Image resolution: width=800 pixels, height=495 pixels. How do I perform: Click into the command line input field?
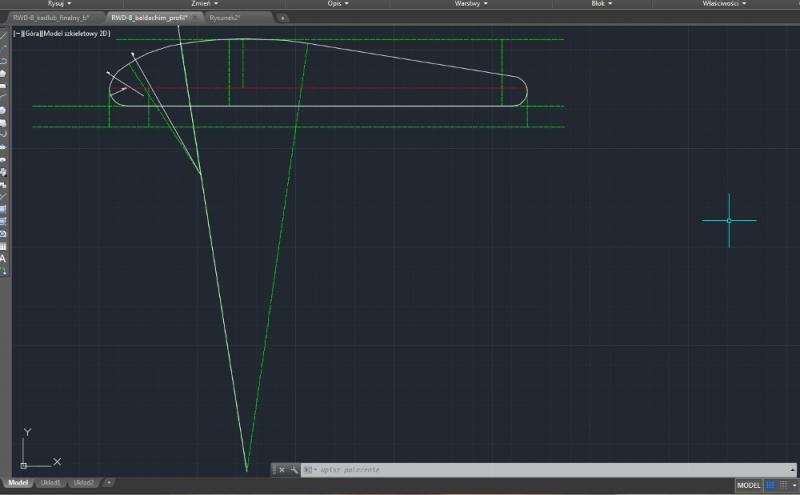pos(500,469)
